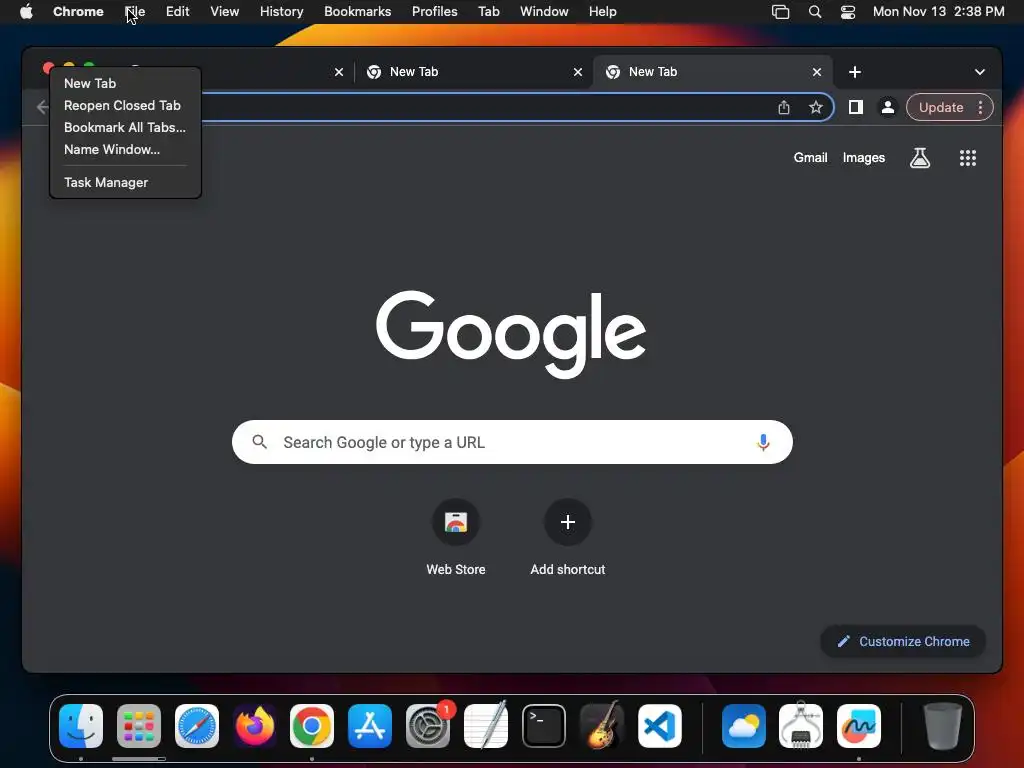This screenshot has width=1024, height=768.
Task: Open Search Labs flask icon
Action: (920, 157)
